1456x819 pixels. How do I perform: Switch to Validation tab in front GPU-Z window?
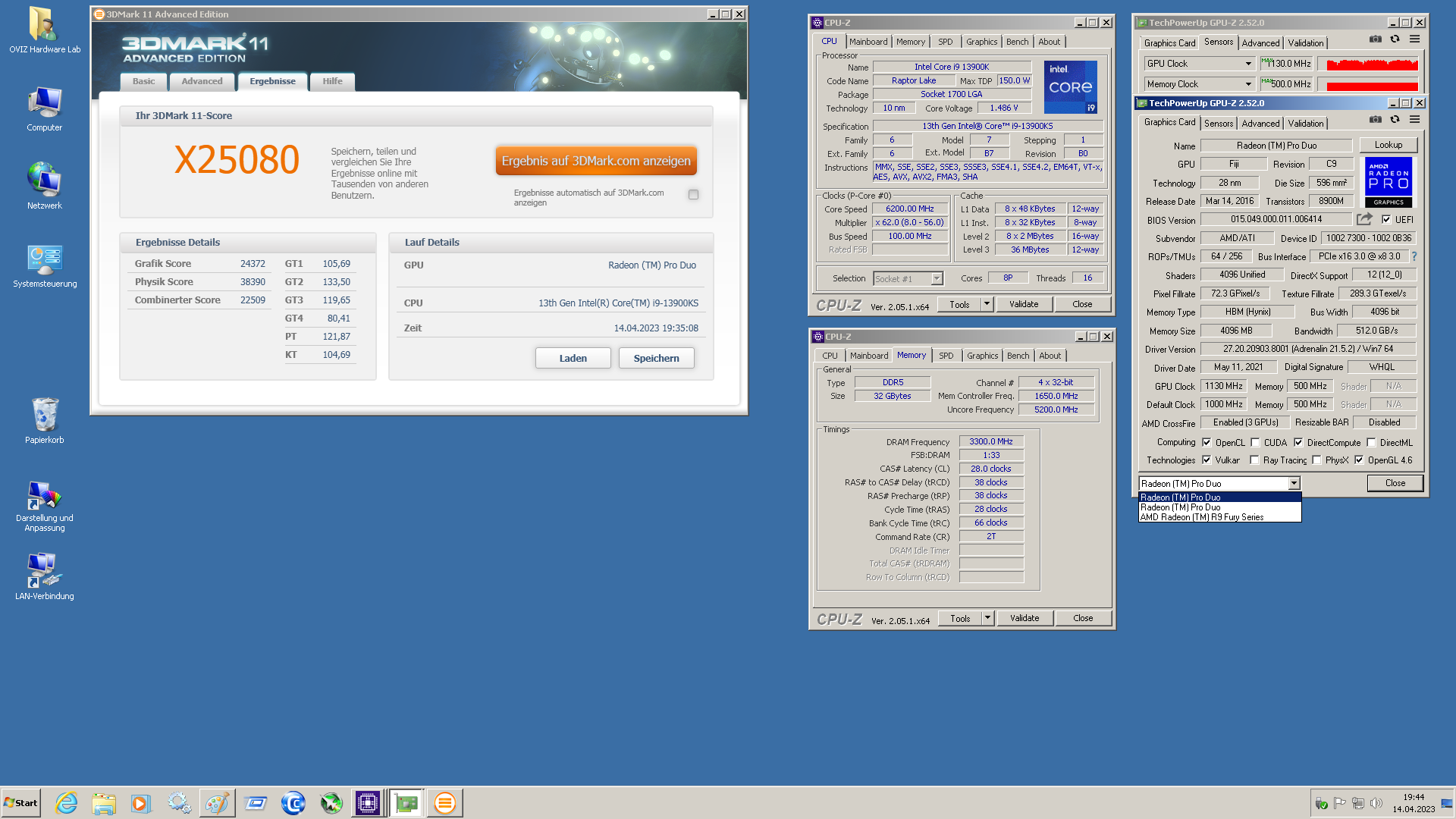pyautogui.click(x=1306, y=124)
